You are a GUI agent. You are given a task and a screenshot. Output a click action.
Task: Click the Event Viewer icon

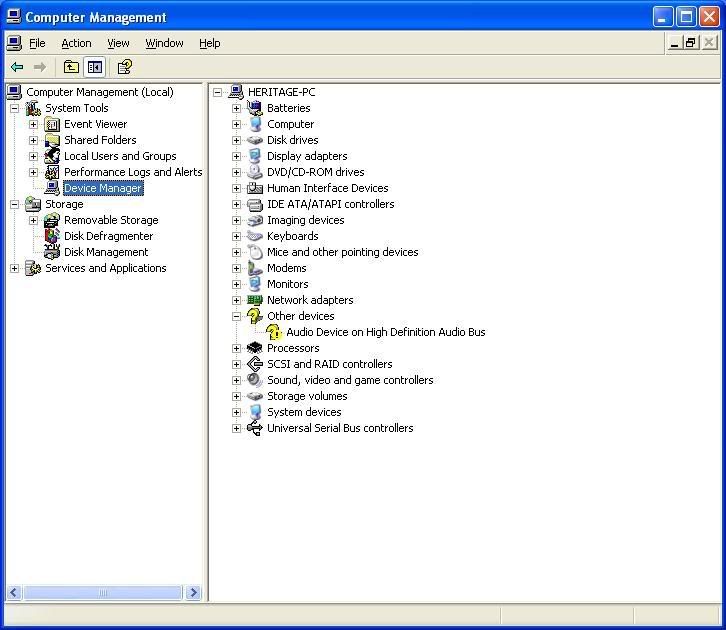coord(52,125)
